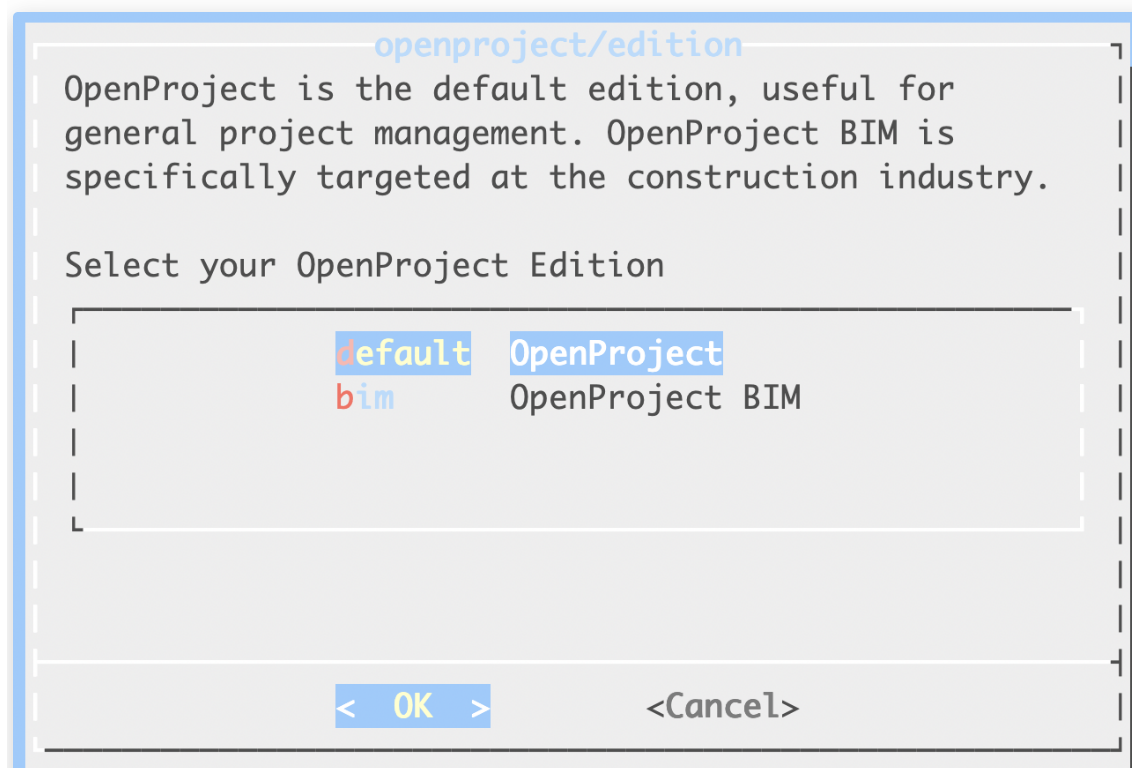Viewport: 1132px width, 768px height.
Task: Select the highlighted "default" edition tag
Action: (403, 354)
